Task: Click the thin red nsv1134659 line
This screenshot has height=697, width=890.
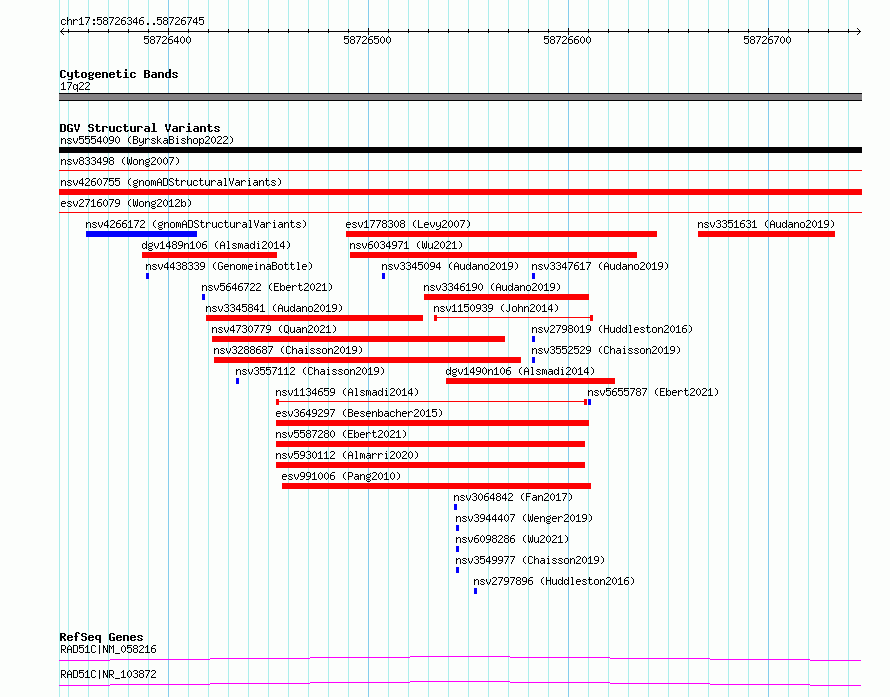Action: click(431, 402)
